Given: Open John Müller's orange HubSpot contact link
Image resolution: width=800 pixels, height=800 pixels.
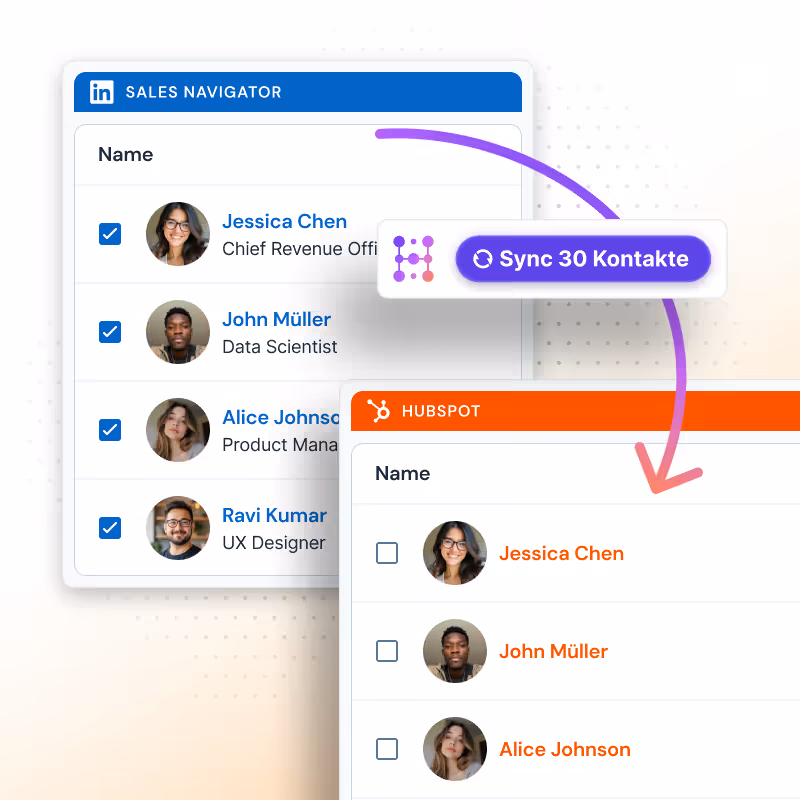Looking at the screenshot, I should coord(554,652).
